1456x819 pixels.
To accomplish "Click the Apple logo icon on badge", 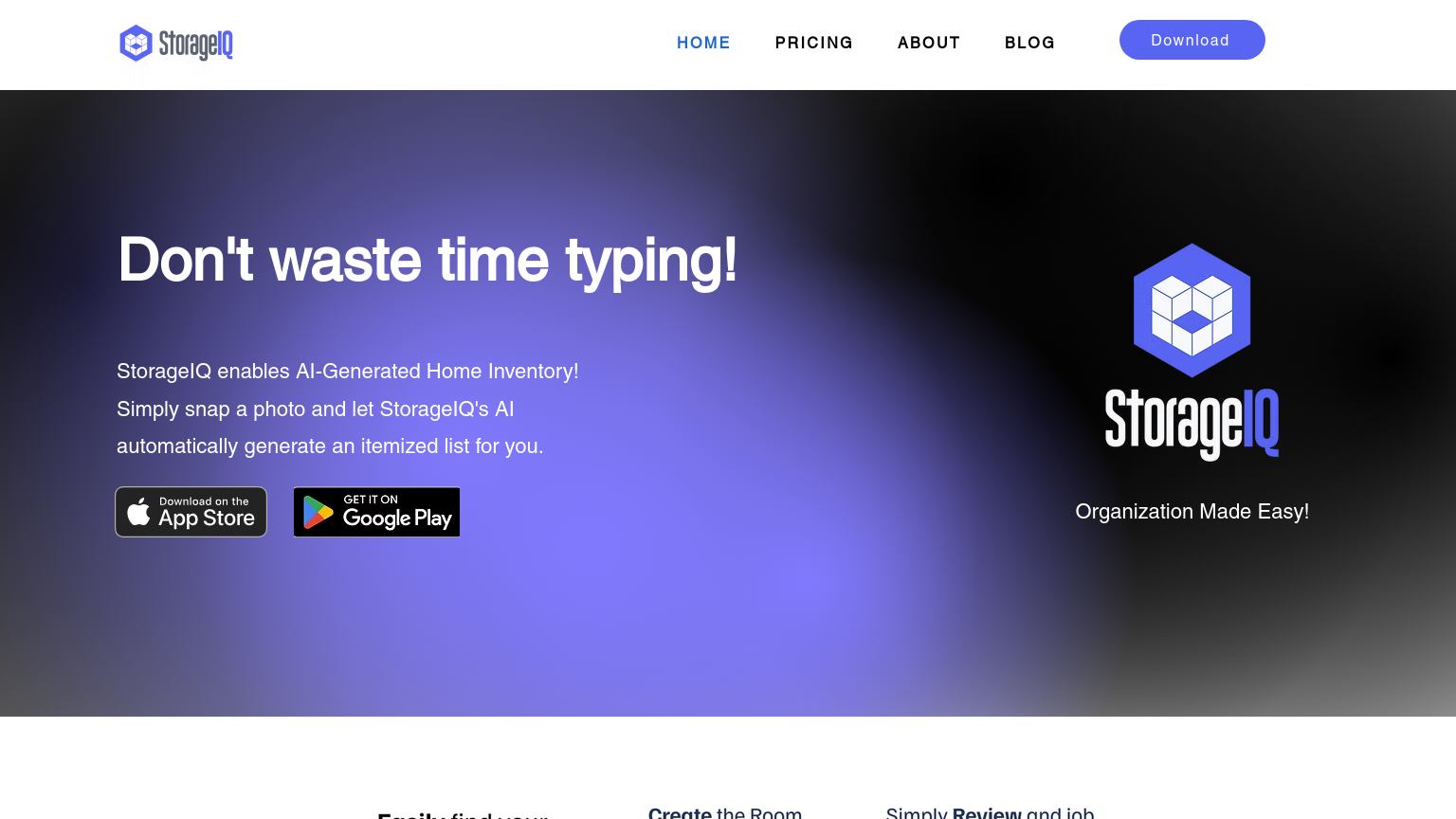I will tap(138, 512).
